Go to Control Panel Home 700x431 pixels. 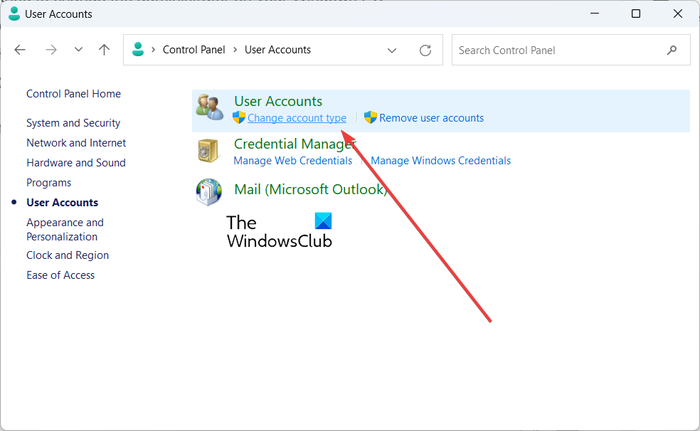(73, 94)
